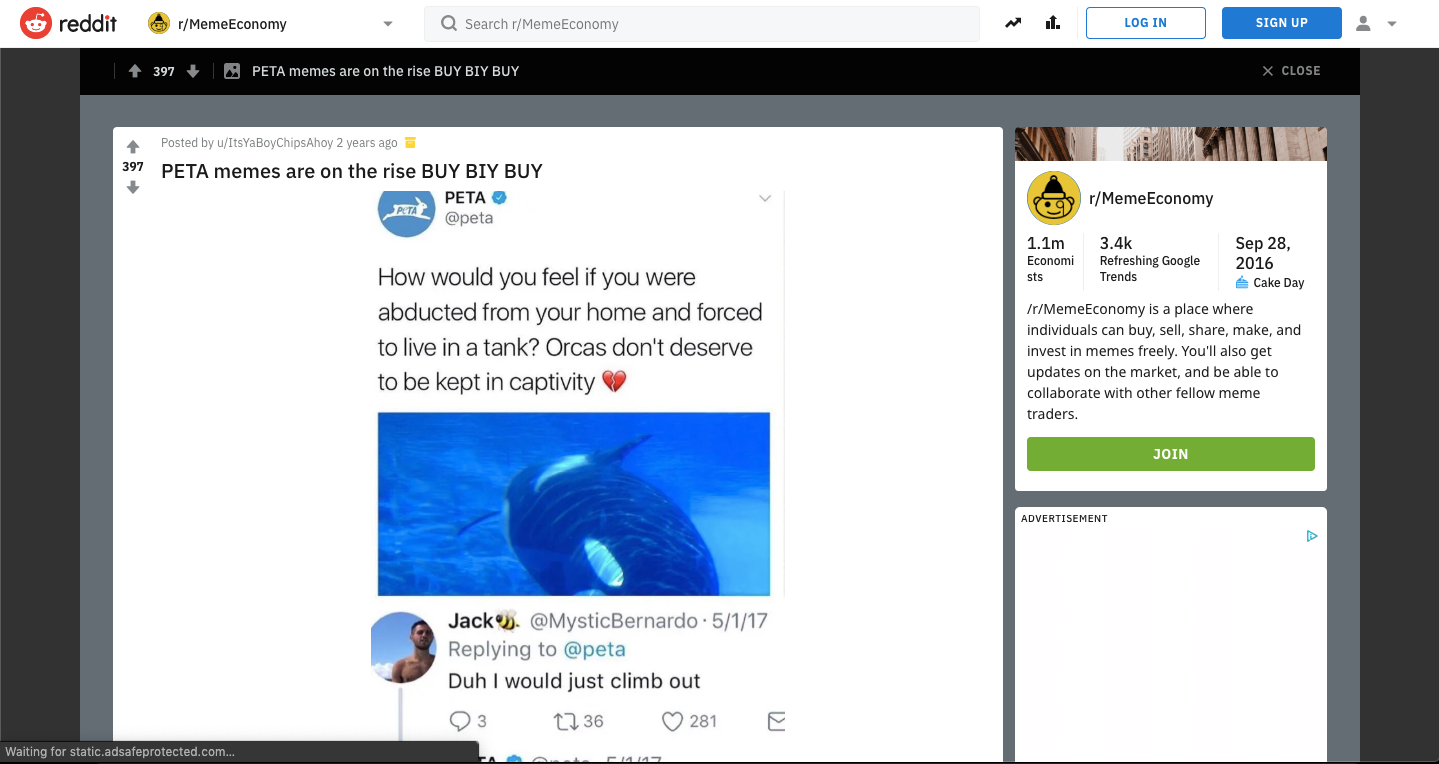Click the sidebar community banner image
This screenshot has width=1439, height=764.
click(1171, 144)
